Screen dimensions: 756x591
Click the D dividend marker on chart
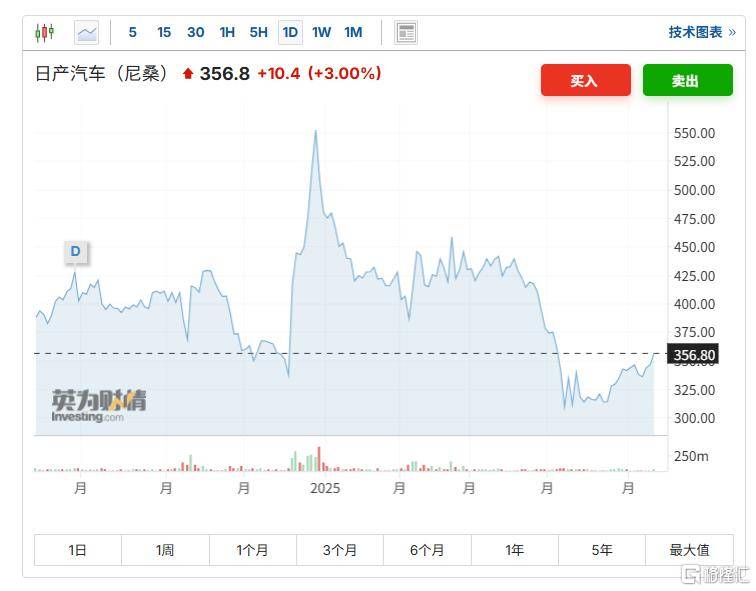point(76,252)
